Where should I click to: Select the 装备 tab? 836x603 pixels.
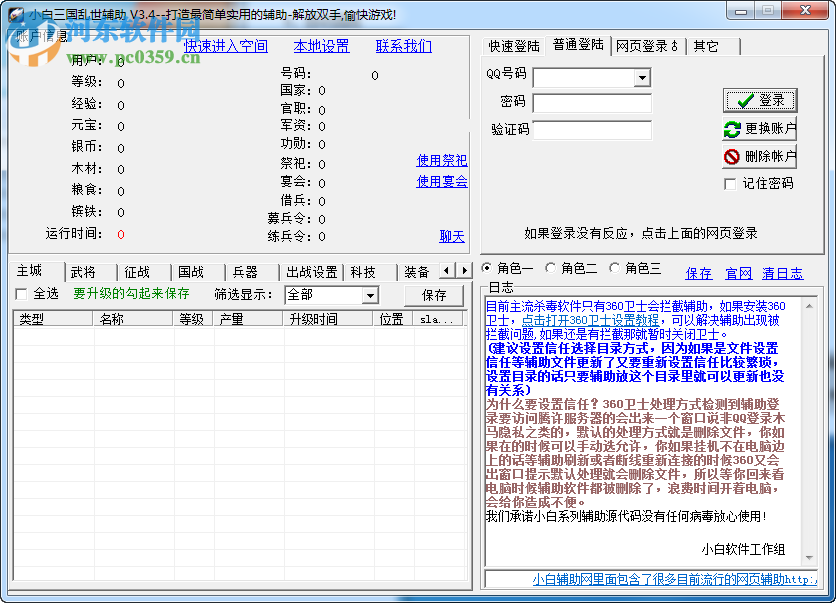tap(419, 272)
